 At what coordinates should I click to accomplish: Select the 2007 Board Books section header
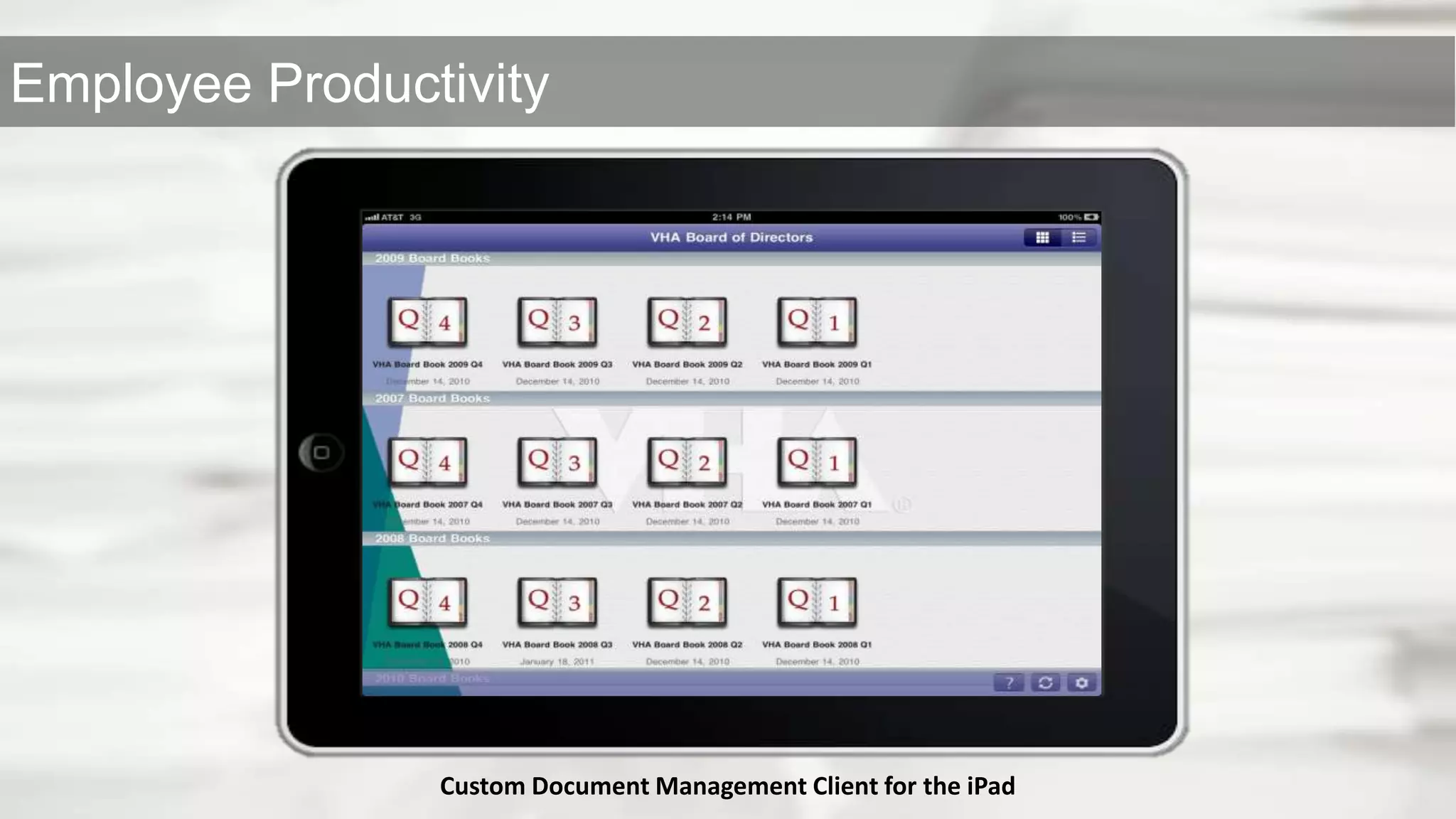[432, 398]
